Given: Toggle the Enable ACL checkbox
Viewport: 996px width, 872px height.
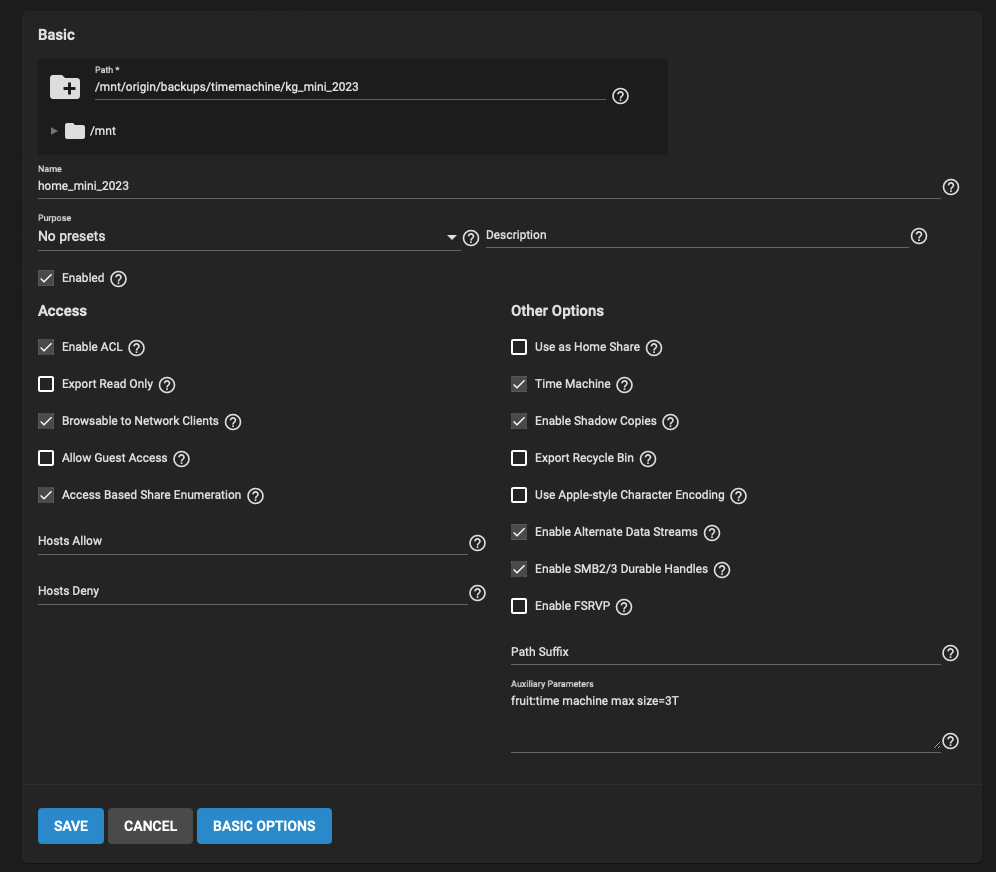Looking at the screenshot, I should 46,347.
